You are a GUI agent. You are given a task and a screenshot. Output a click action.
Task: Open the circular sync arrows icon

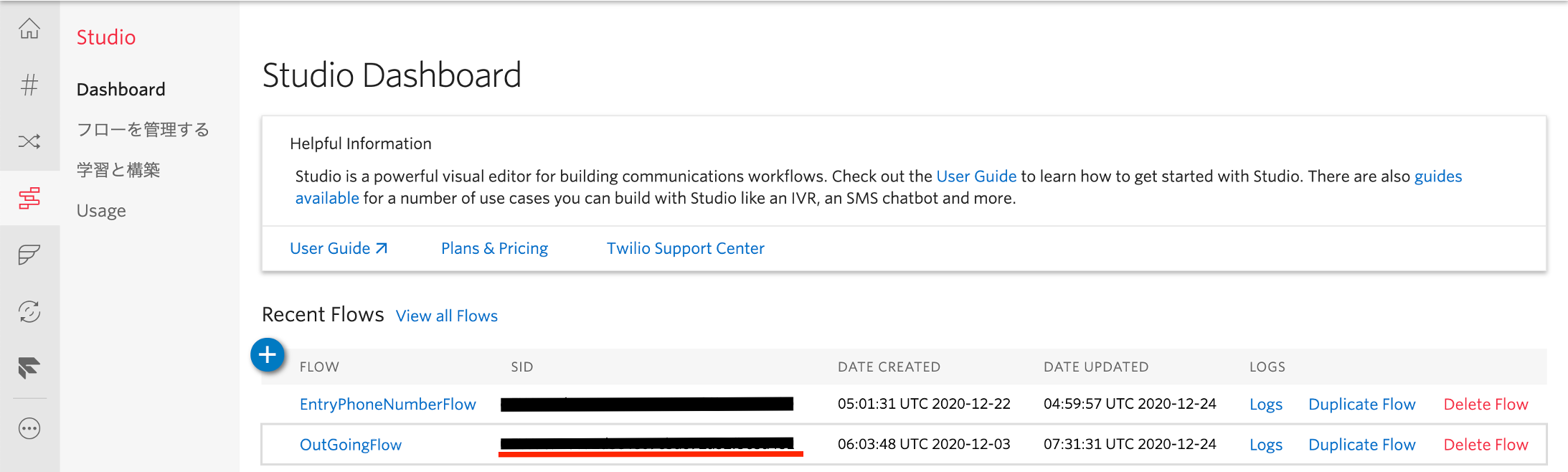[x=29, y=311]
